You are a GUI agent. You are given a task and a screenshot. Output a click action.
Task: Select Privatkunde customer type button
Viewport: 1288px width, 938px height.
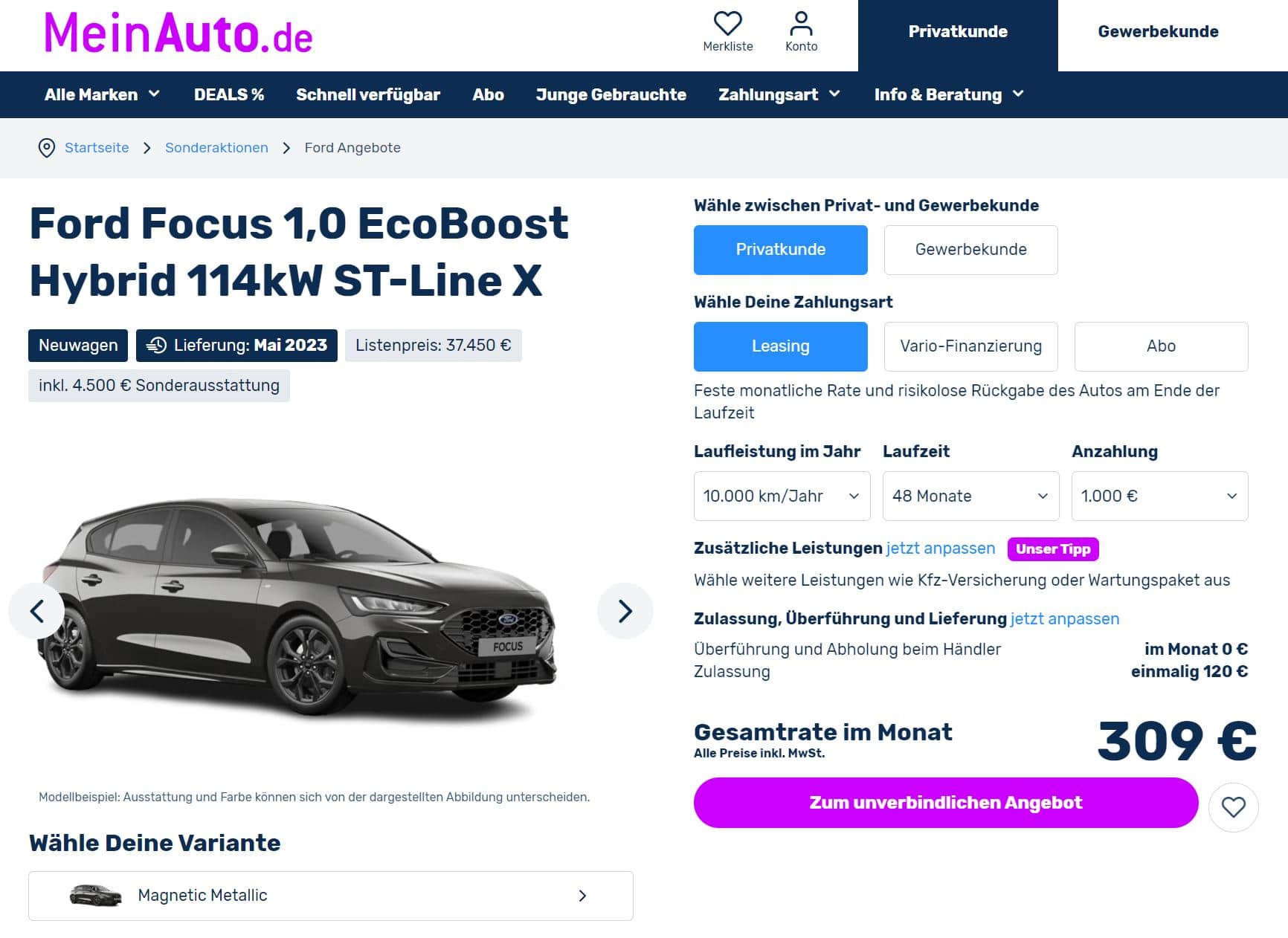(780, 250)
